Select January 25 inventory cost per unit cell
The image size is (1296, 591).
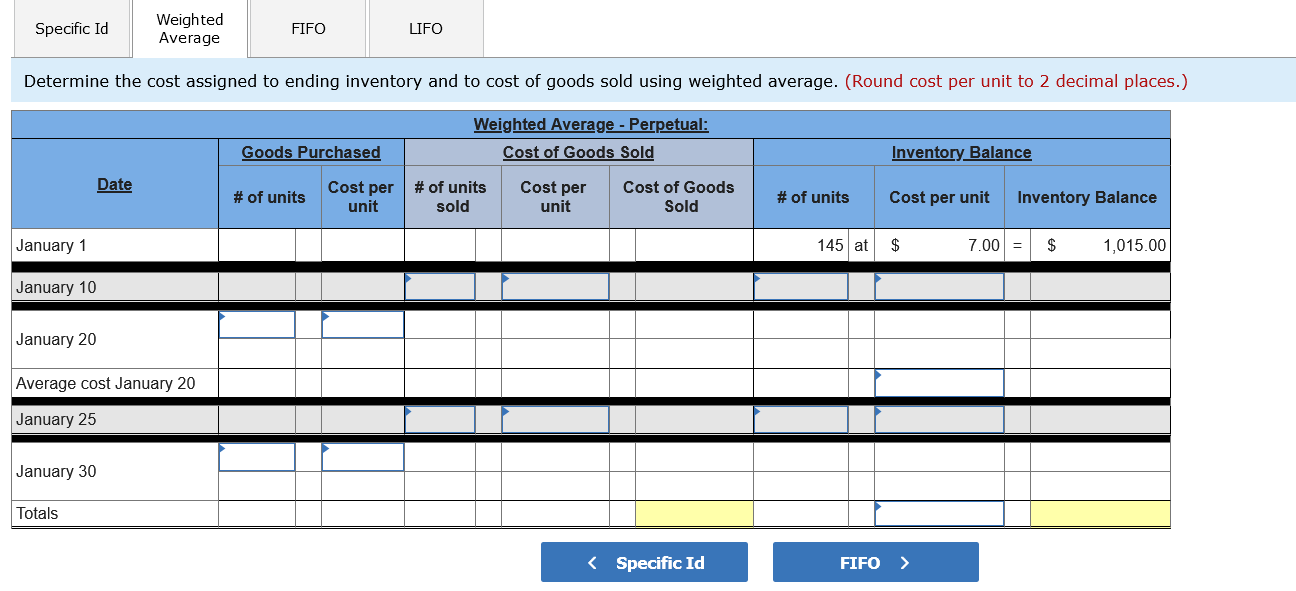(x=939, y=419)
